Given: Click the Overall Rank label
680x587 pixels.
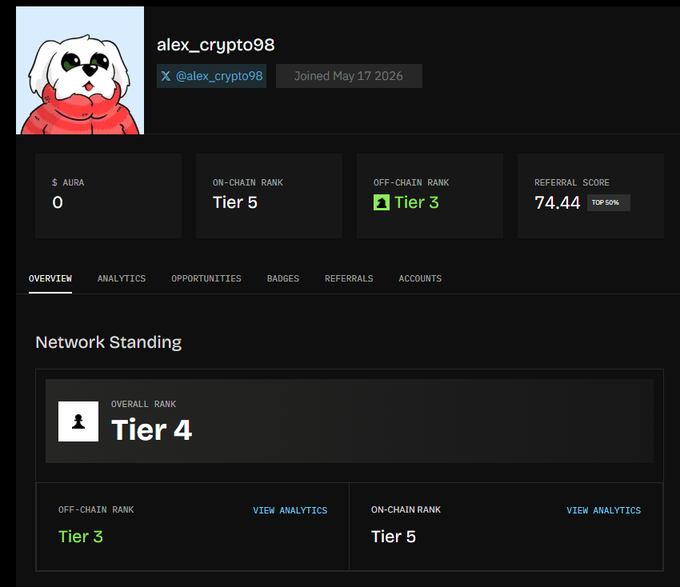Looking at the screenshot, I should pos(144,404).
